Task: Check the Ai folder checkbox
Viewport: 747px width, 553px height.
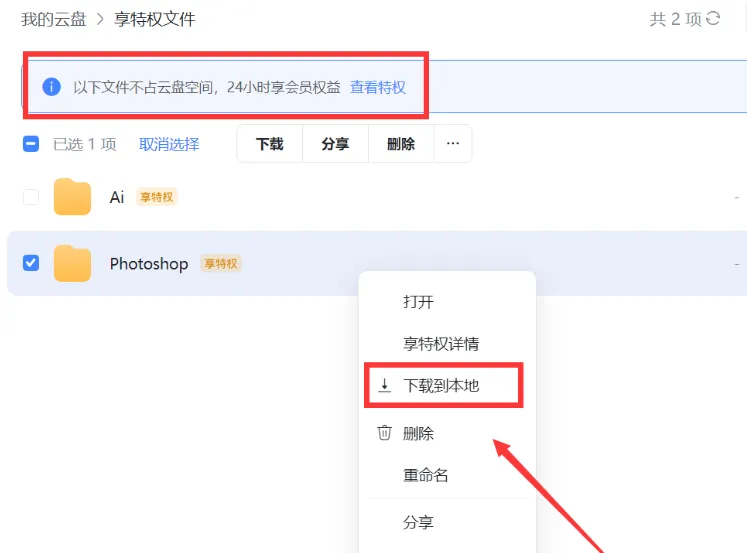Action: (x=31, y=197)
